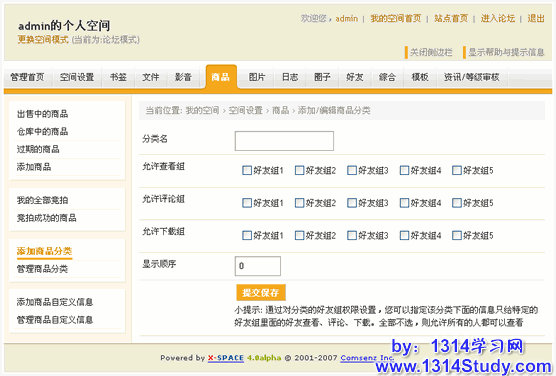Open 出售中的商品 in sidebar
The image size is (556, 376).
tap(43, 114)
